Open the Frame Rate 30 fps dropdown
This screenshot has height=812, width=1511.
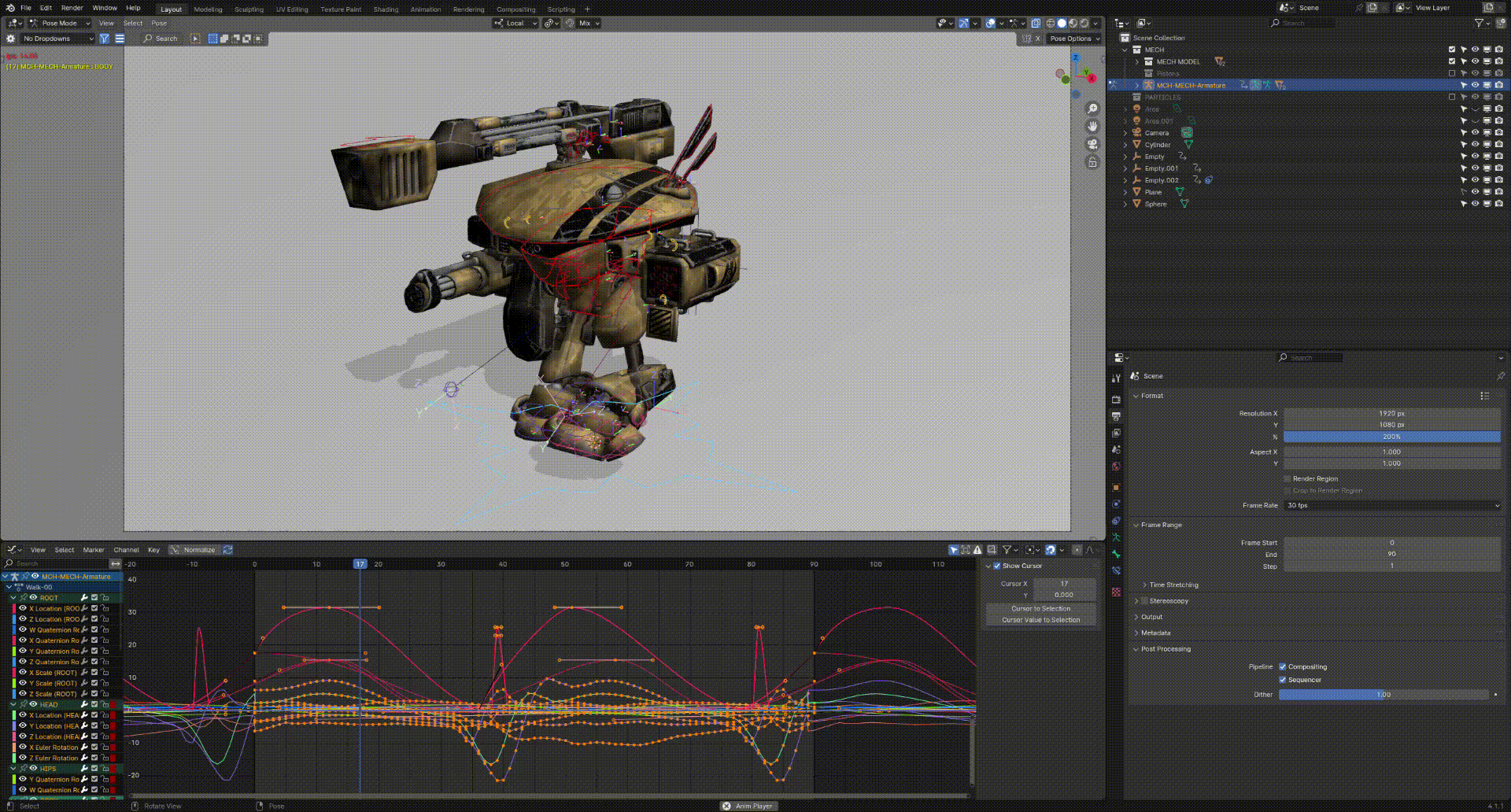coord(1392,505)
